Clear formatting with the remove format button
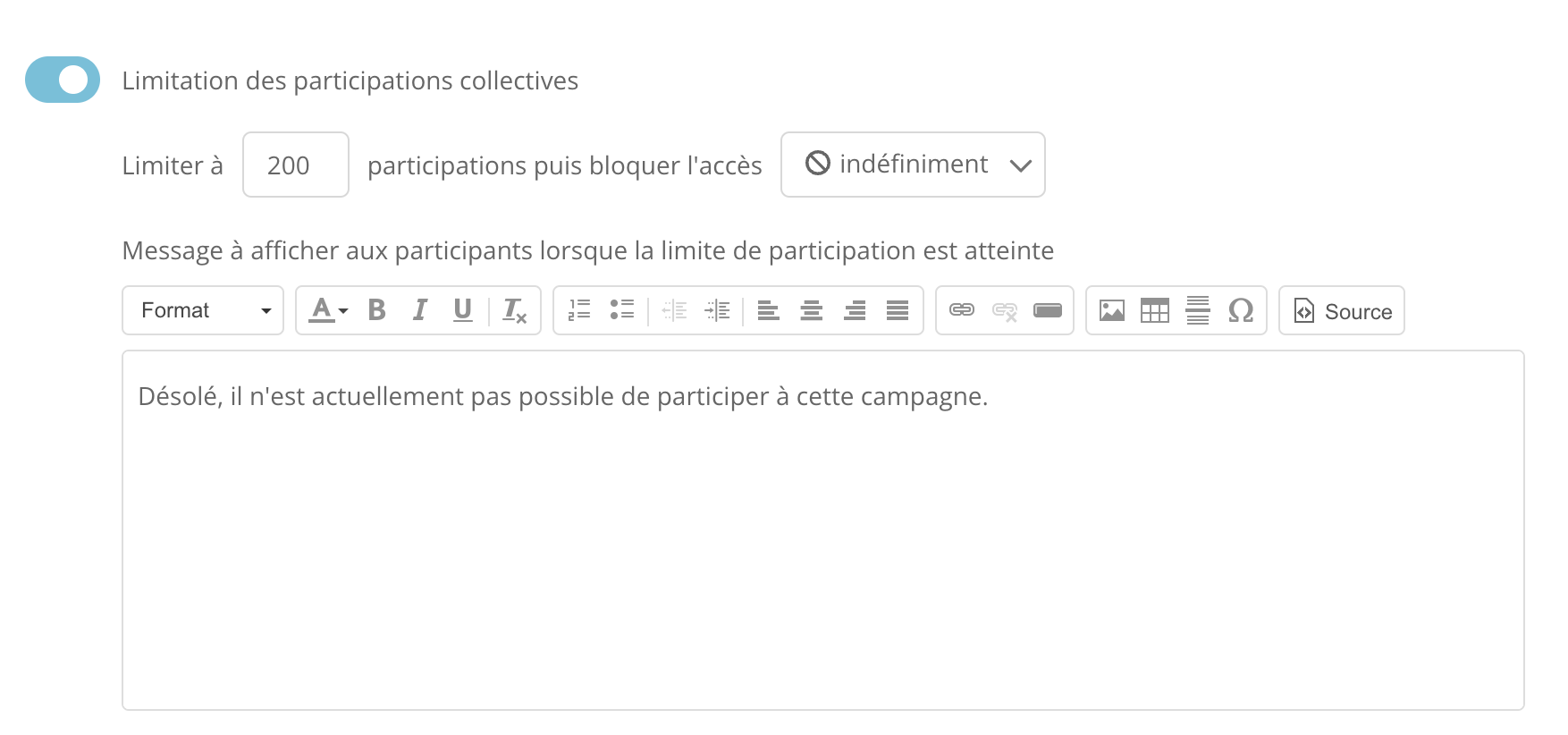 513,310
